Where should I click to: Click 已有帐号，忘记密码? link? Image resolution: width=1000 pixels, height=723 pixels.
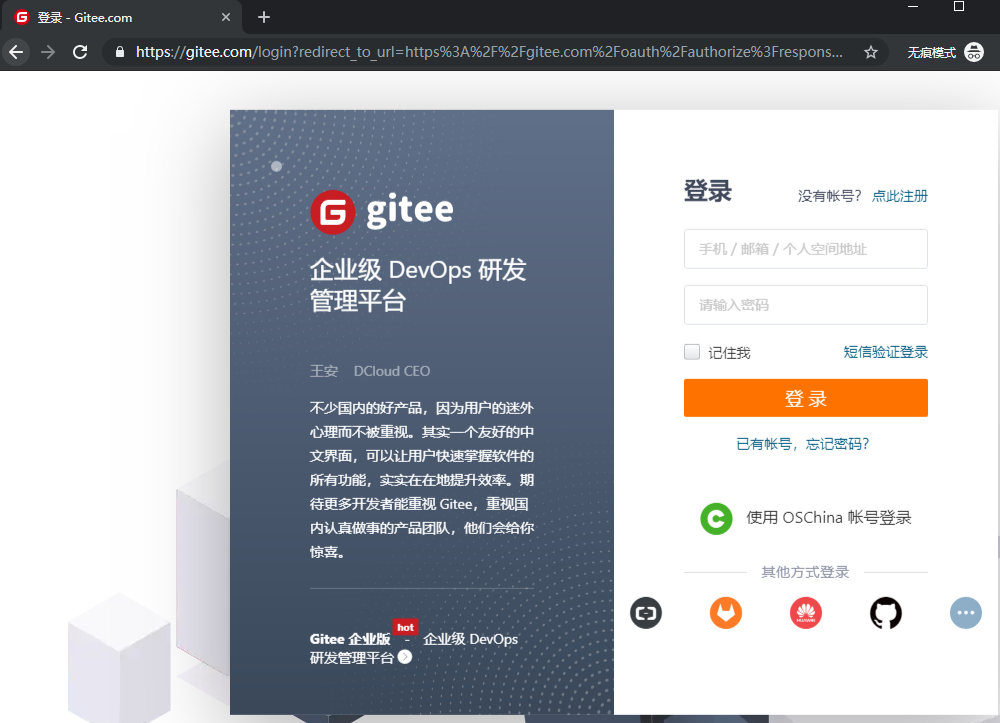pyautogui.click(x=802, y=444)
